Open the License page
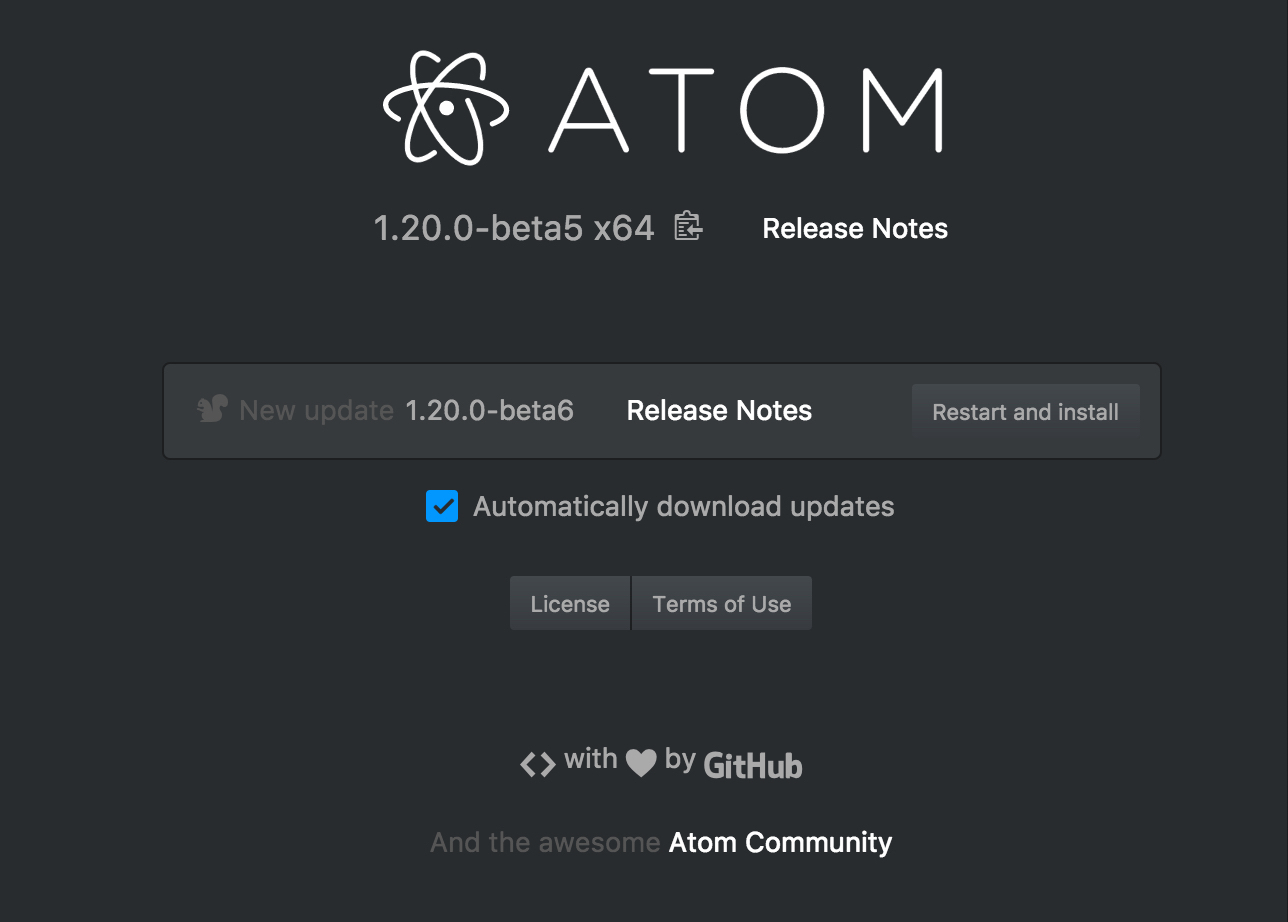Viewport: 1288px width, 922px height. [x=569, y=603]
